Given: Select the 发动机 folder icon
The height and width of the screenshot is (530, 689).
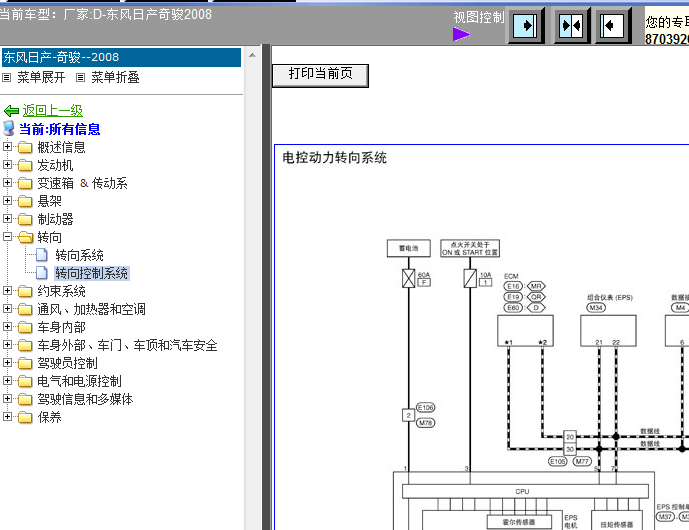Looking at the screenshot, I should coord(25,165).
